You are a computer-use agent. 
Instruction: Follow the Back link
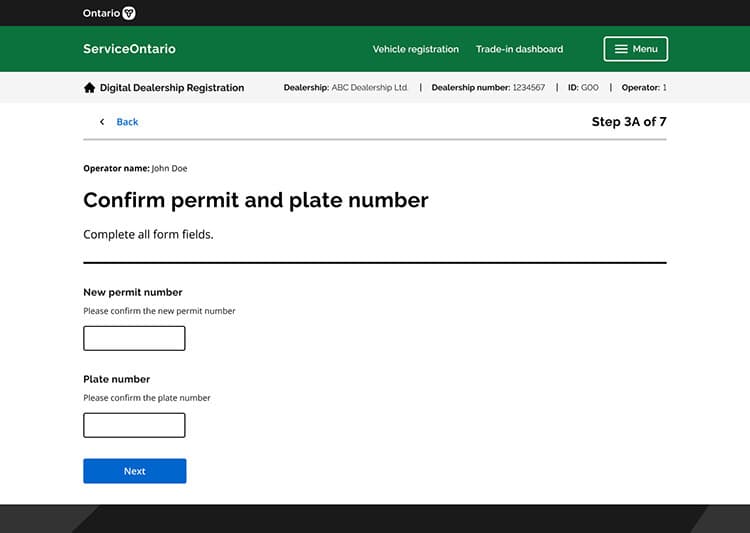127,122
